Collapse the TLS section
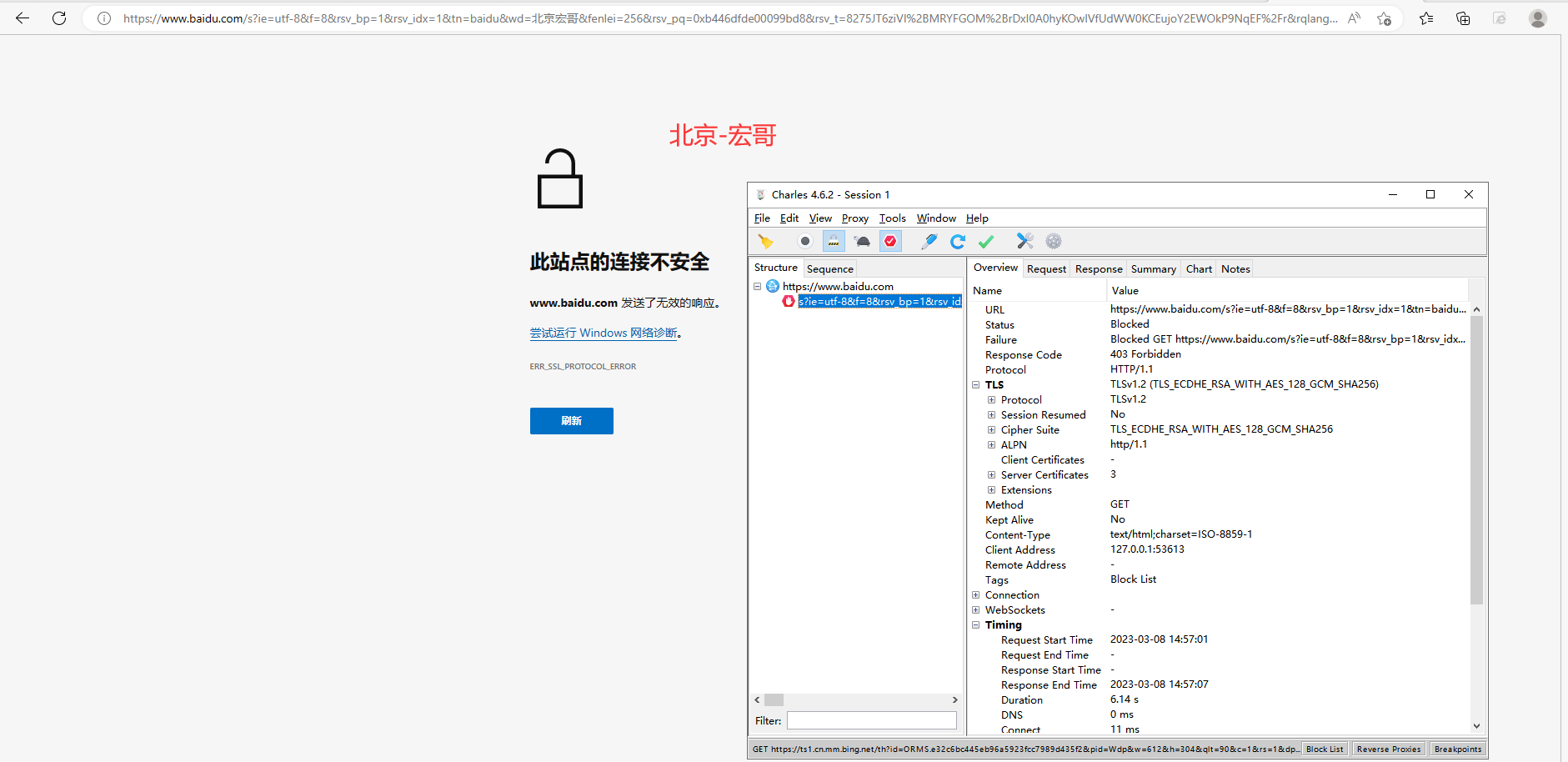Viewport: 1568px width, 762px height. [x=975, y=385]
